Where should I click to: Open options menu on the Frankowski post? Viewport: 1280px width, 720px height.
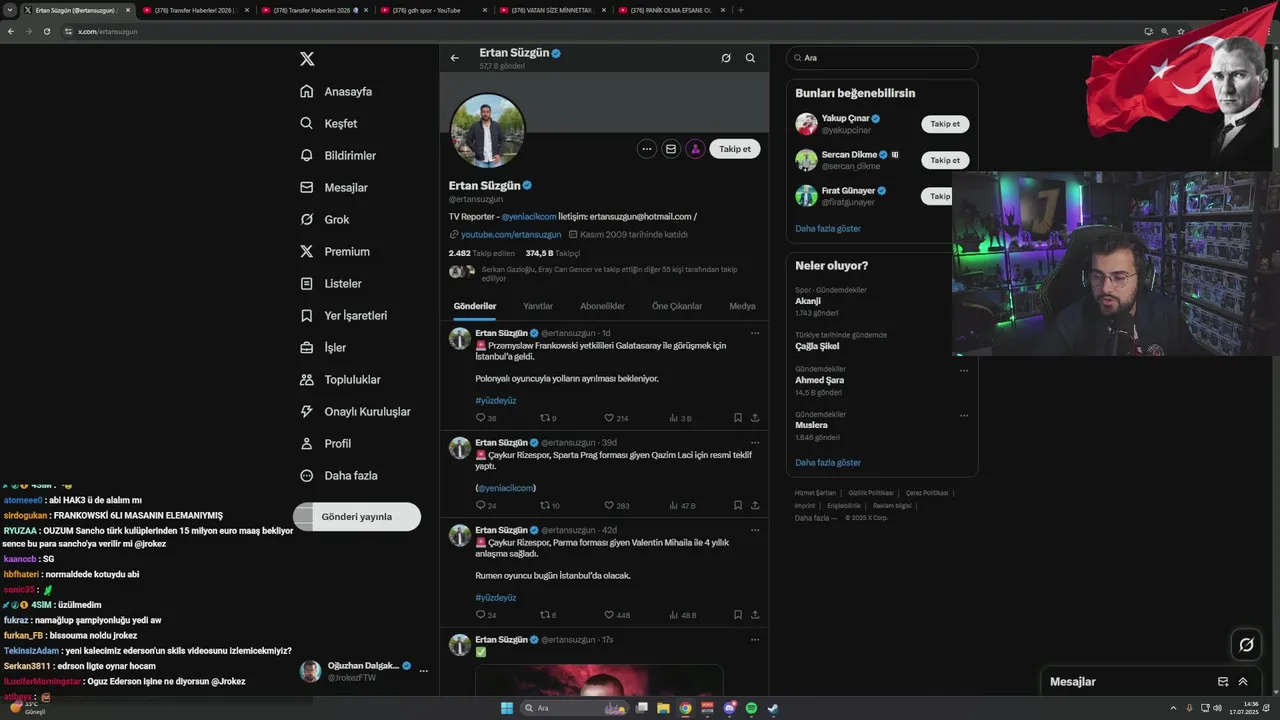pos(755,333)
